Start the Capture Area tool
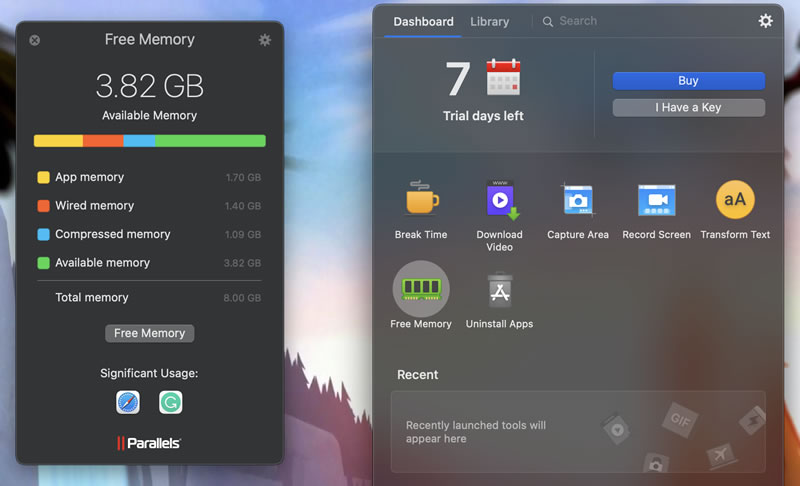800x486 pixels. click(578, 199)
